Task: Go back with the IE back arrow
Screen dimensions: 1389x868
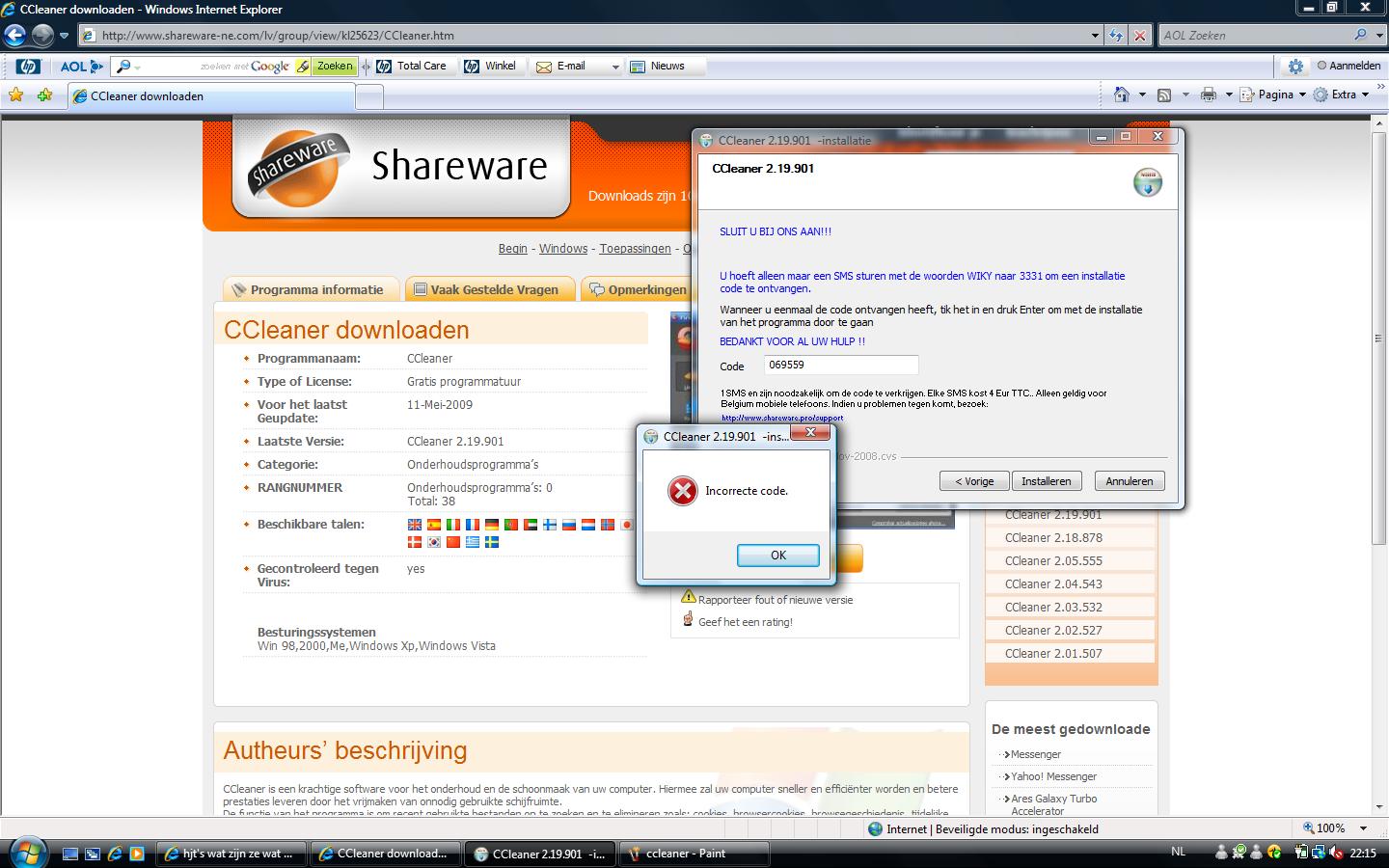Action: tap(14, 36)
